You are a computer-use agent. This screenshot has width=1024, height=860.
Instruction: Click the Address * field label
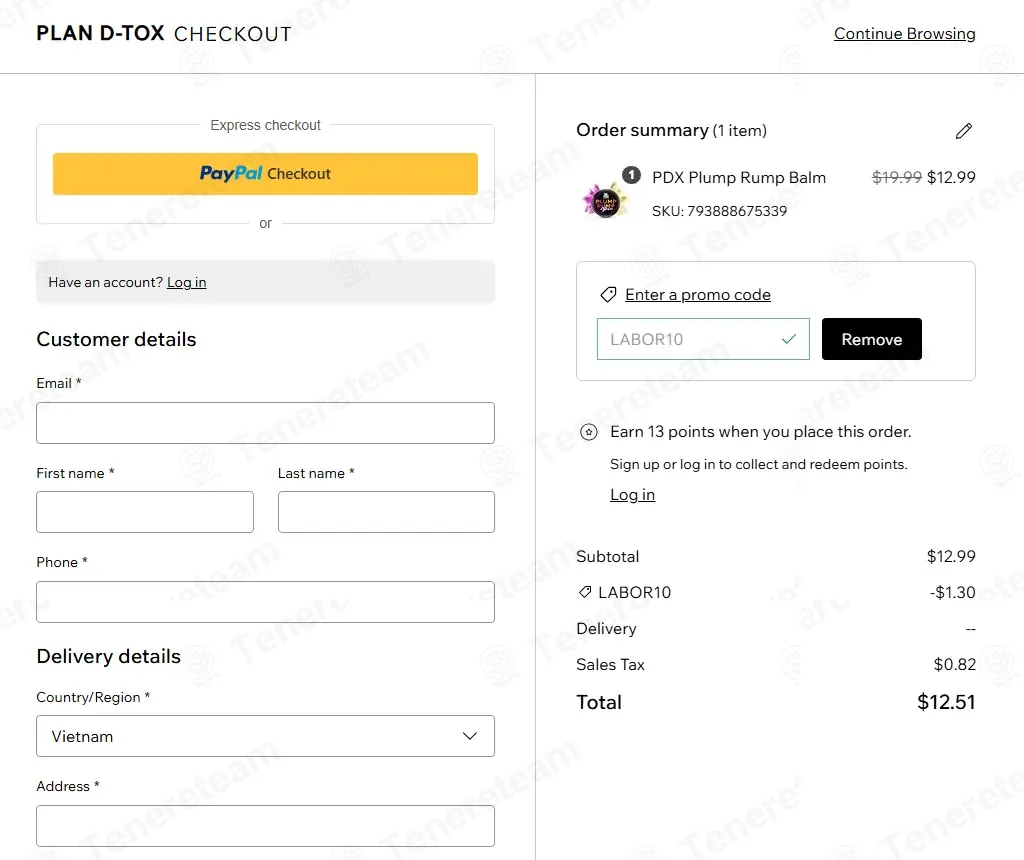click(68, 786)
